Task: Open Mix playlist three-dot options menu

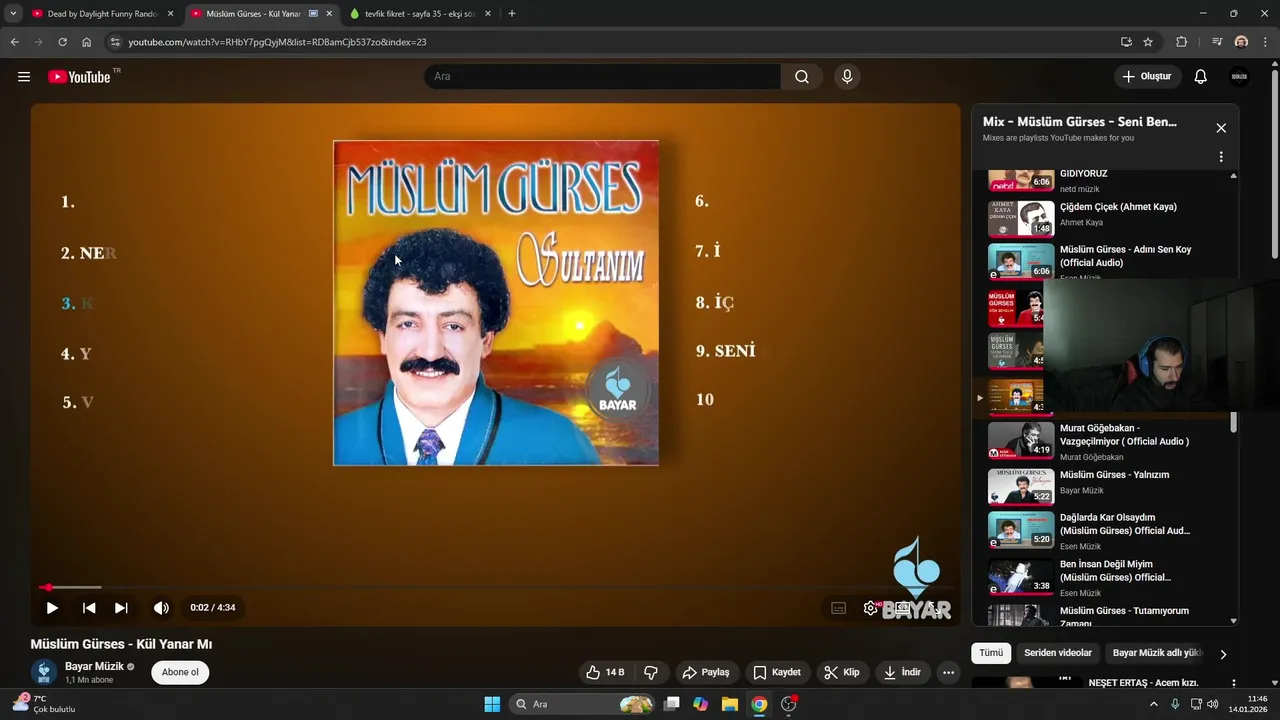Action: pos(1221,157)
